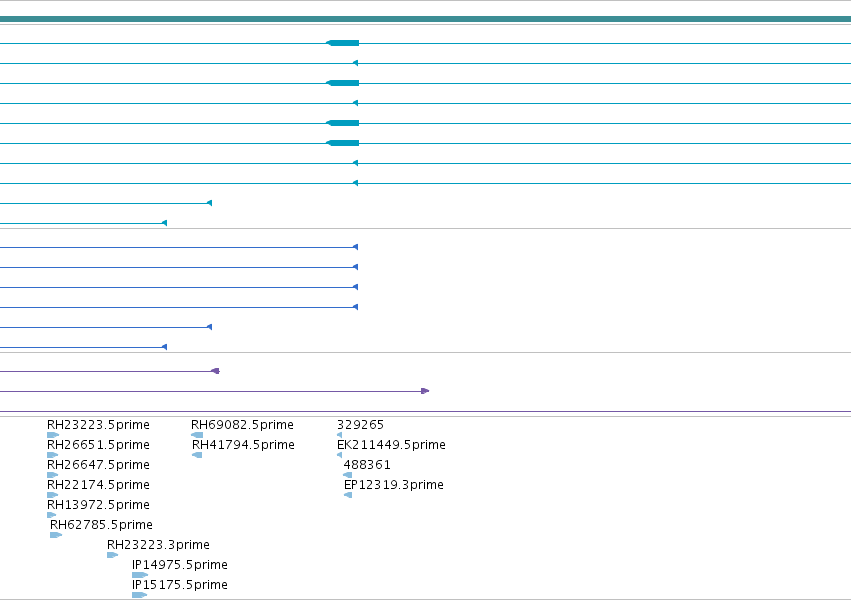Image resolution: width=851 pixels, height=600 pixels.
Task: Select the left-pointing glyph under RH69082.5prime
Action: pyautogui.click(x=197, y=435)
